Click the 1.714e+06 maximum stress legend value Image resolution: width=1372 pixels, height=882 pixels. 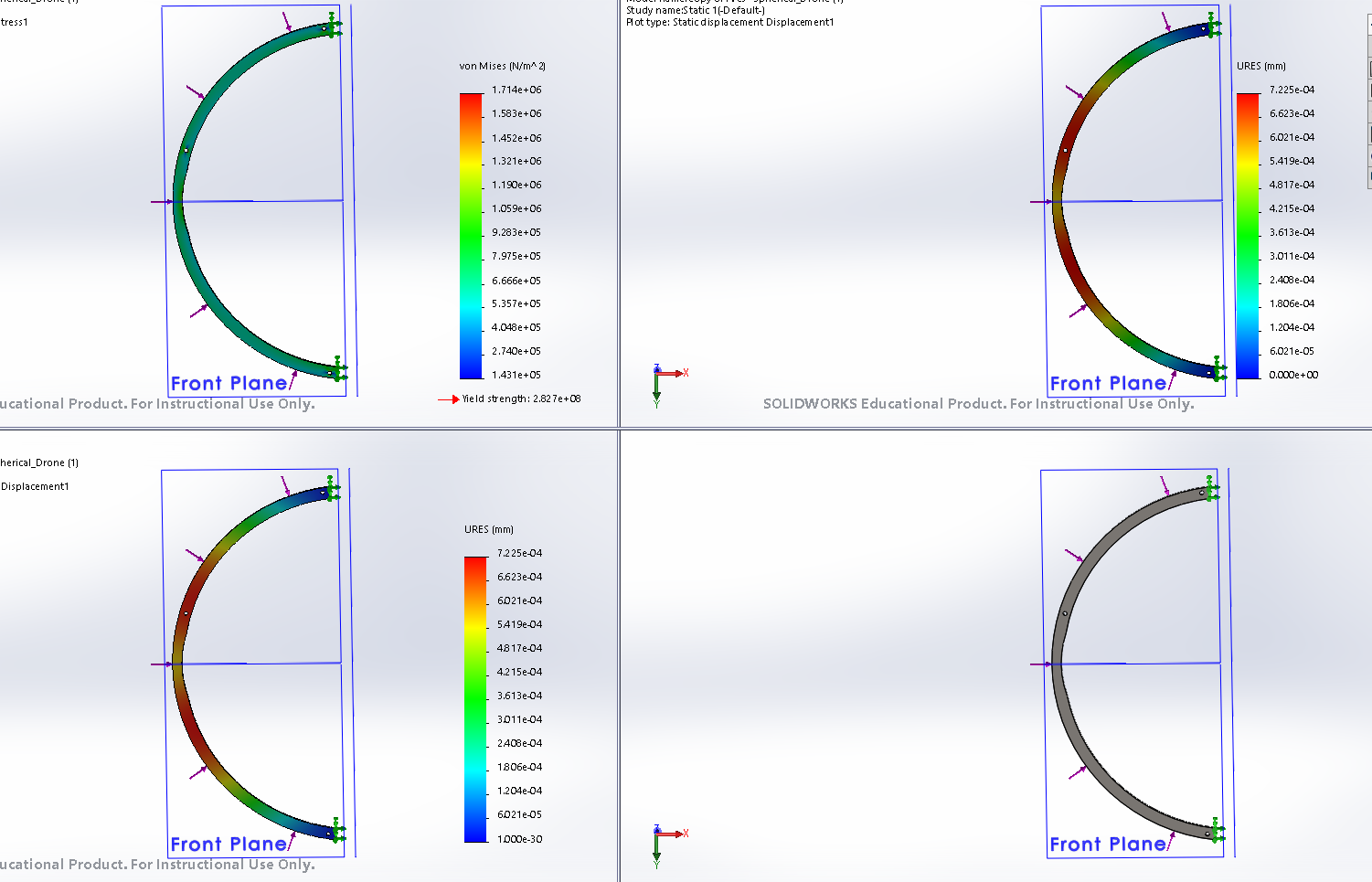(x=516, y=90)
